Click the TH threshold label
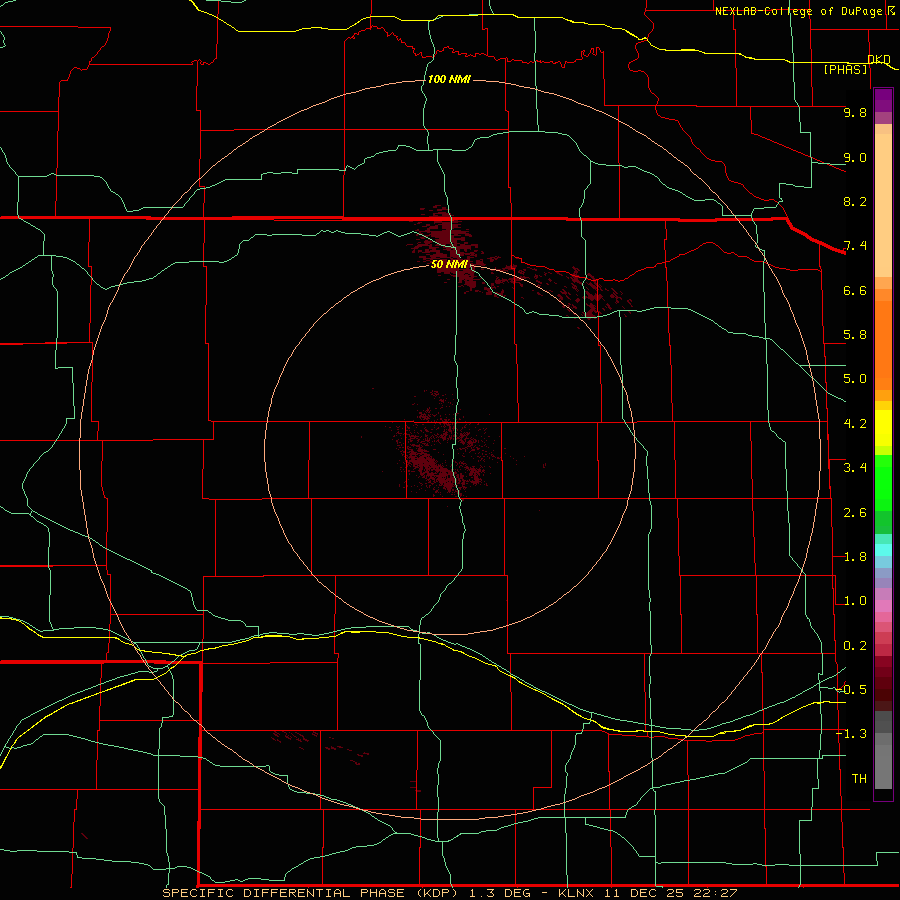The height and width of the screenshot is (900, 900). coord(859,779)
